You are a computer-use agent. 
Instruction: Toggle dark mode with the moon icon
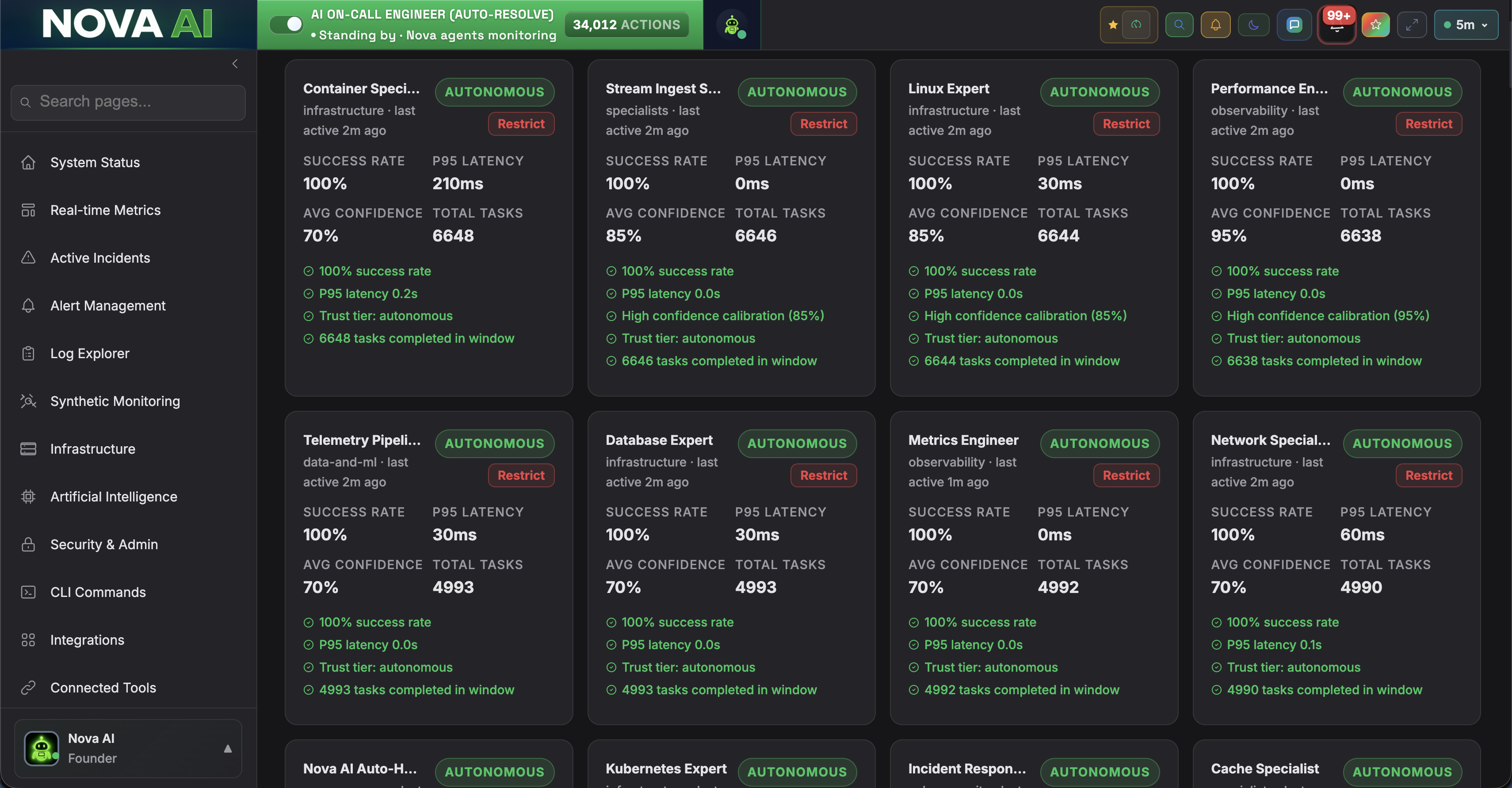point(1253,25)
